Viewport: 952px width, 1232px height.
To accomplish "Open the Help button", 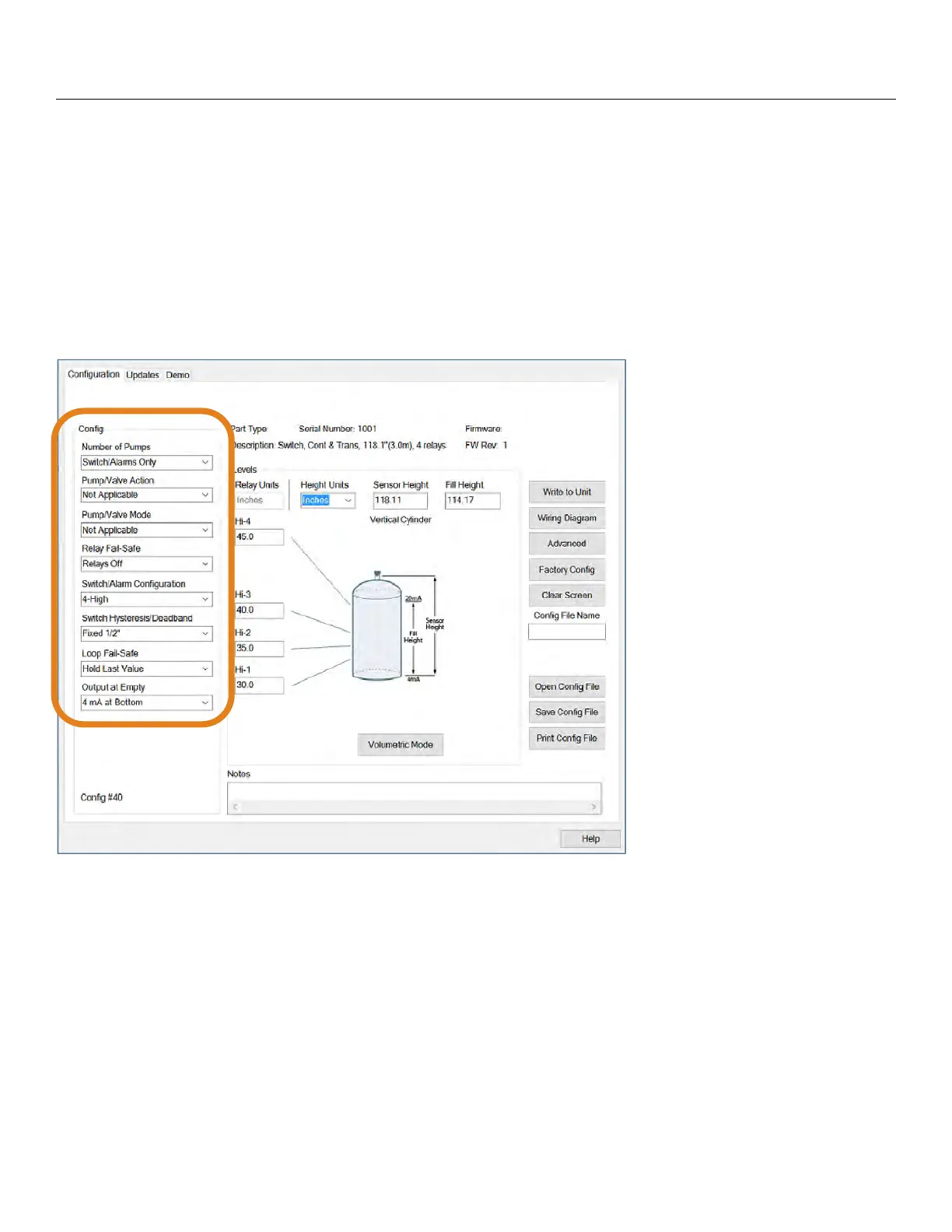I will coord(591,839).
